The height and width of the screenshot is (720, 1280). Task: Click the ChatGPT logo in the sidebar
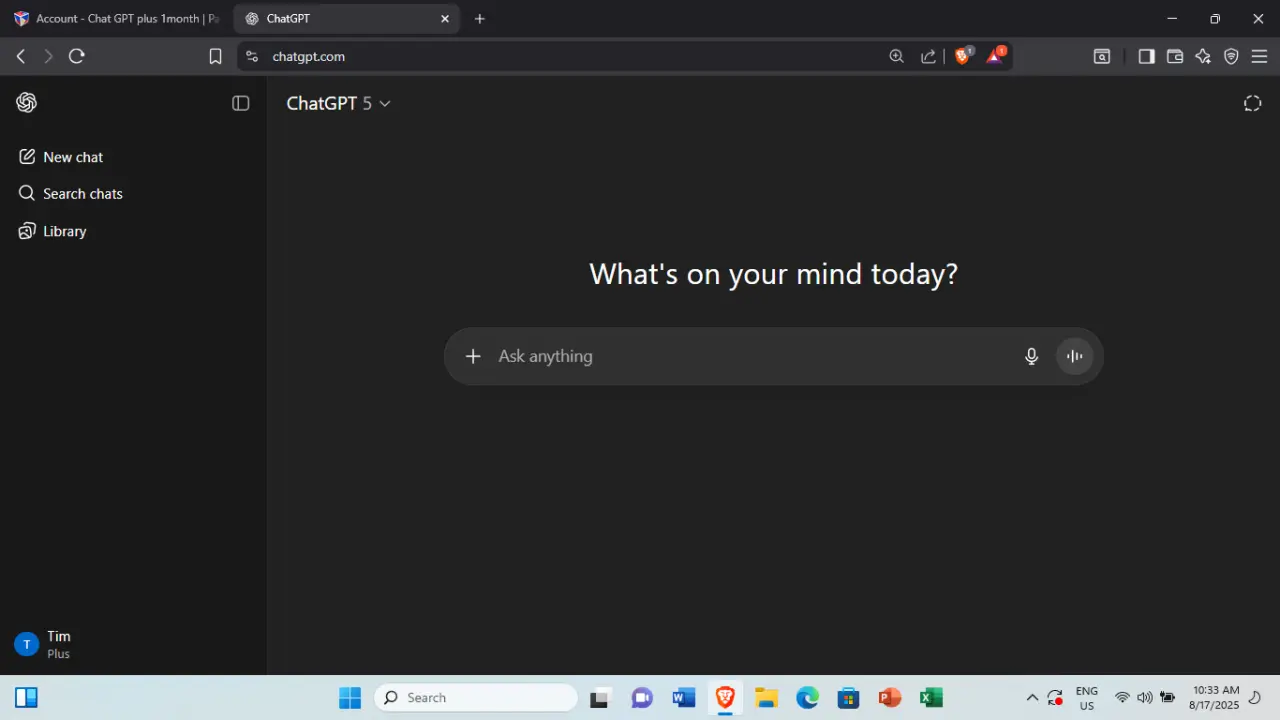pos(27,103)
